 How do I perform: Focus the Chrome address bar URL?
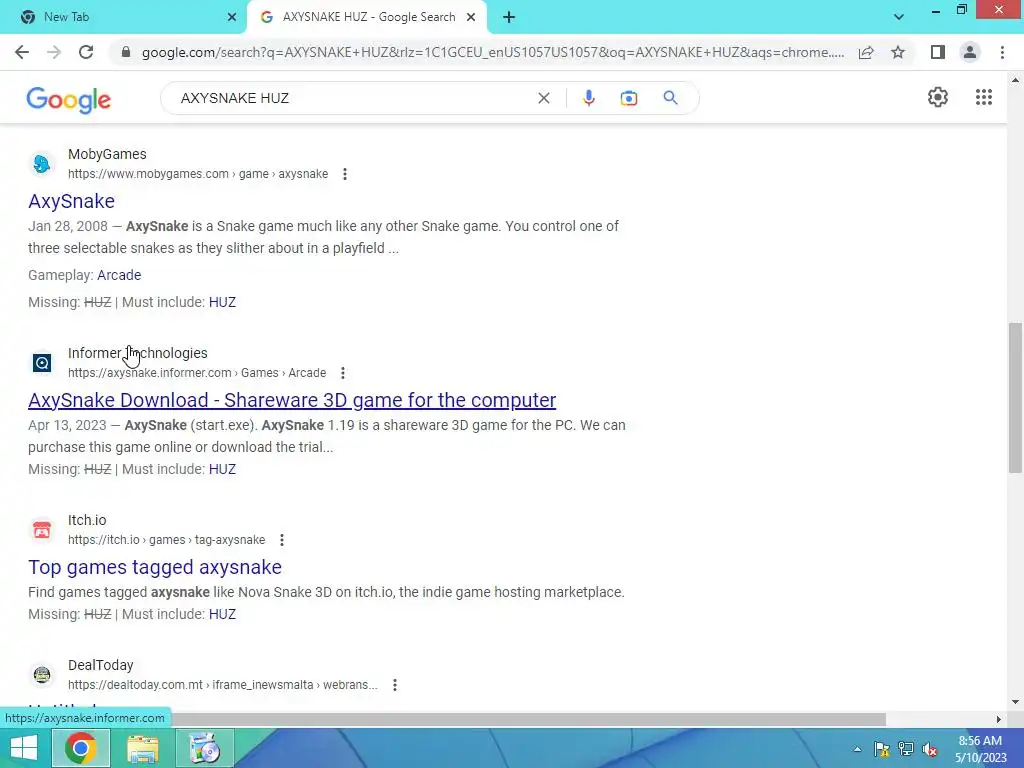pyautogui.click(x=492, y=52)
